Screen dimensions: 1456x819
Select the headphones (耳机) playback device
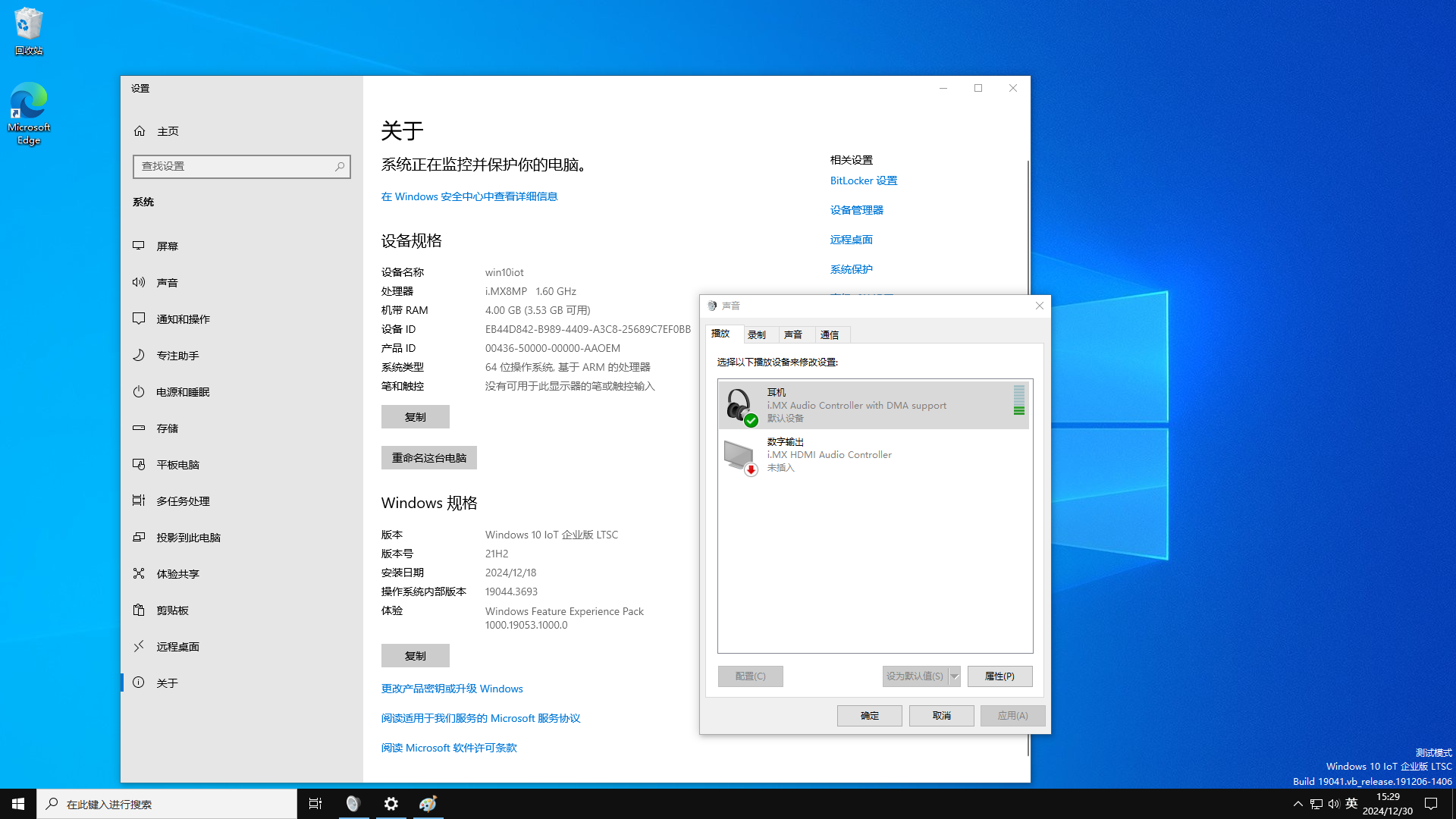[874, 405]
